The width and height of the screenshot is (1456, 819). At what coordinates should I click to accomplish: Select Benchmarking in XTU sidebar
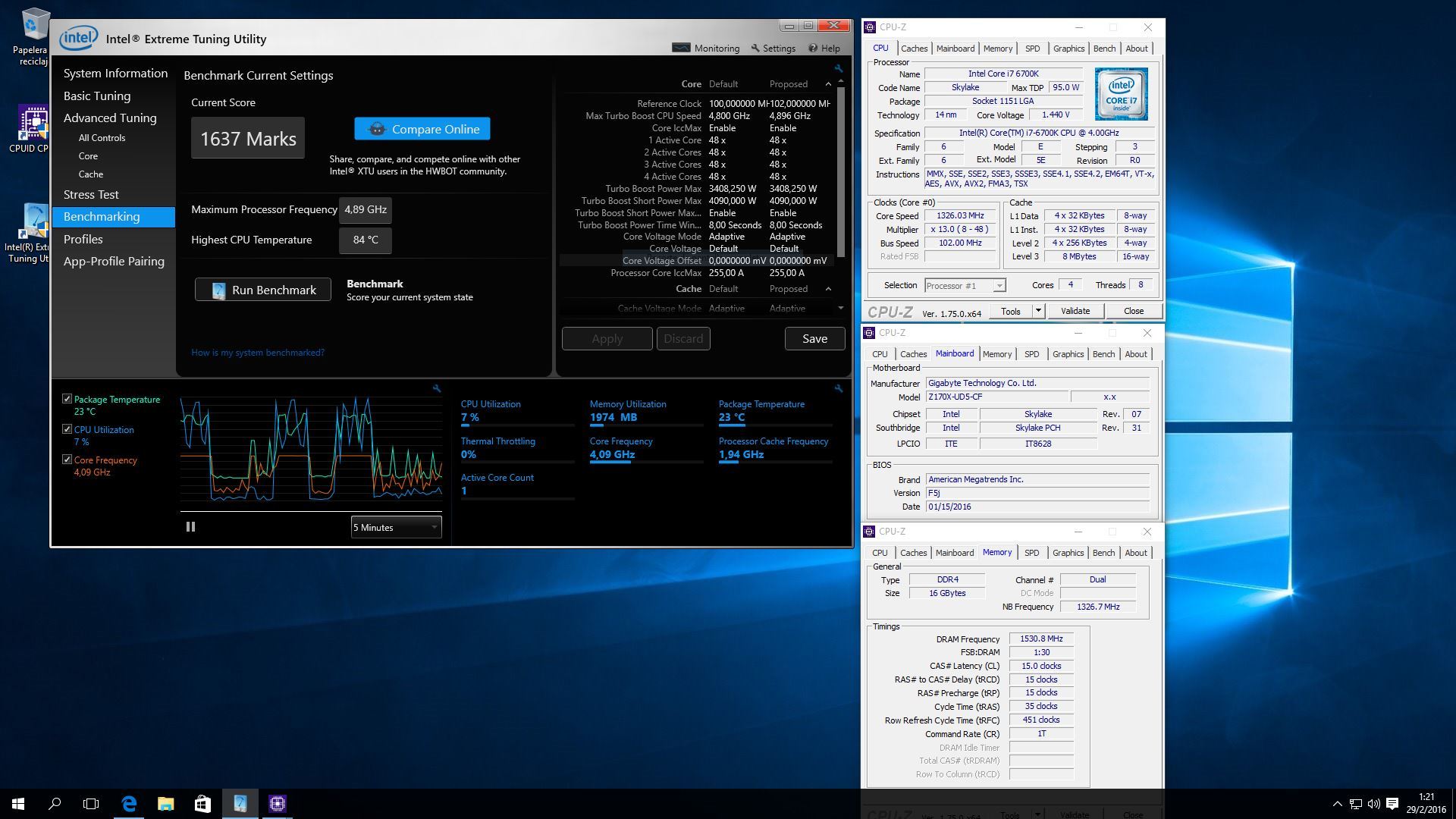pos(114,217)
